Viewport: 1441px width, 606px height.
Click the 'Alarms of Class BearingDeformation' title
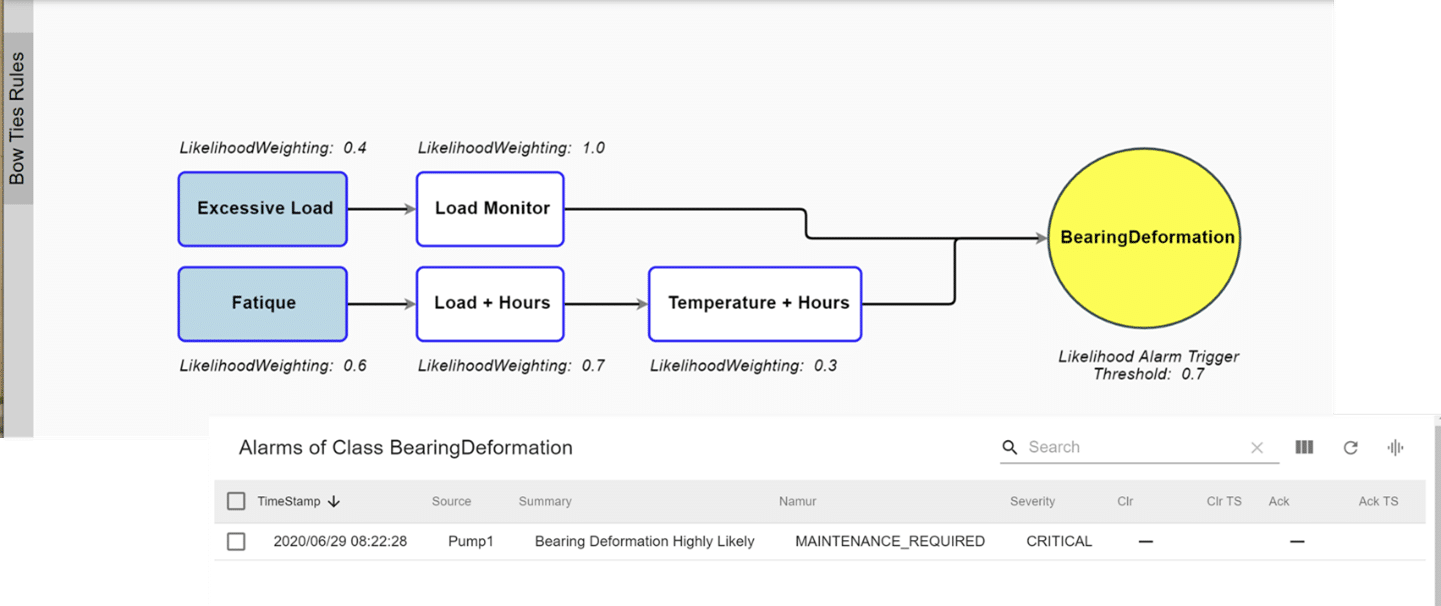coord(405,447)
